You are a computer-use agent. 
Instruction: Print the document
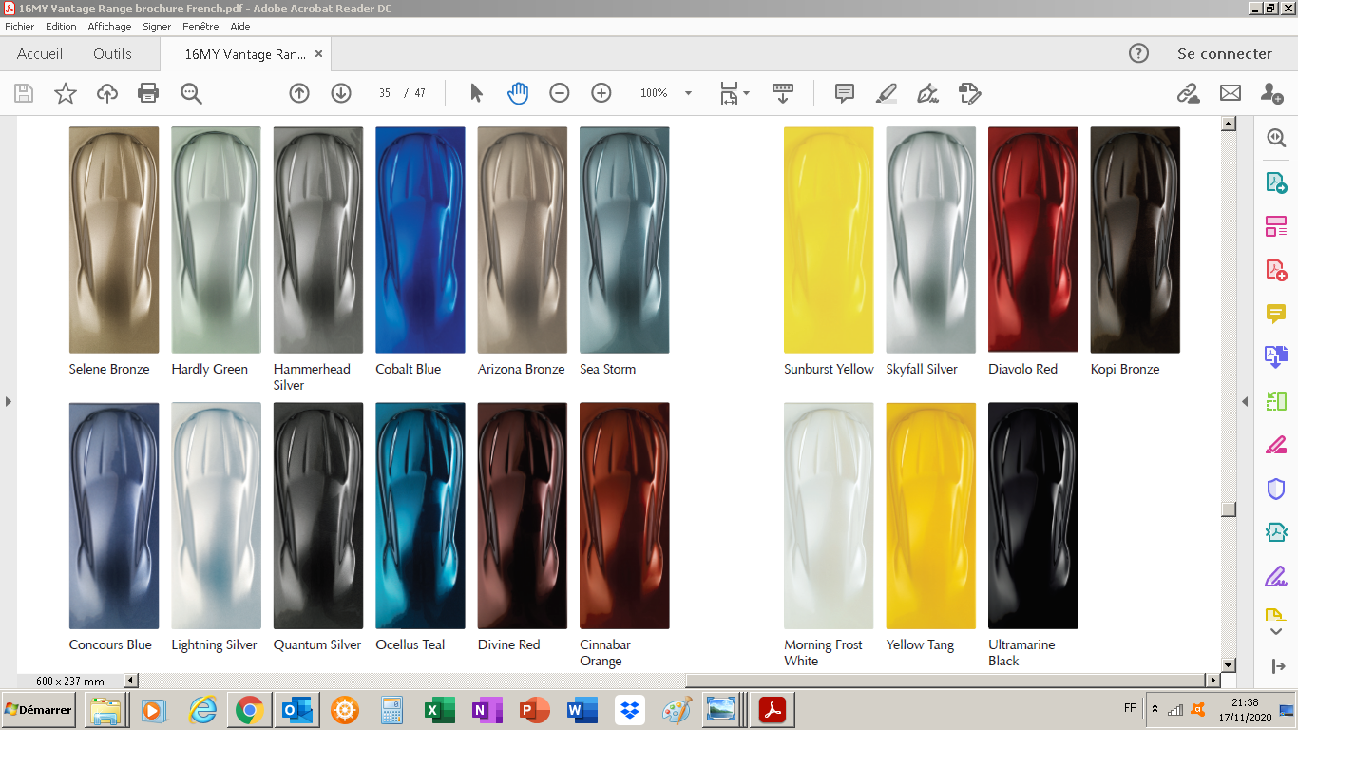click(148, 94)
